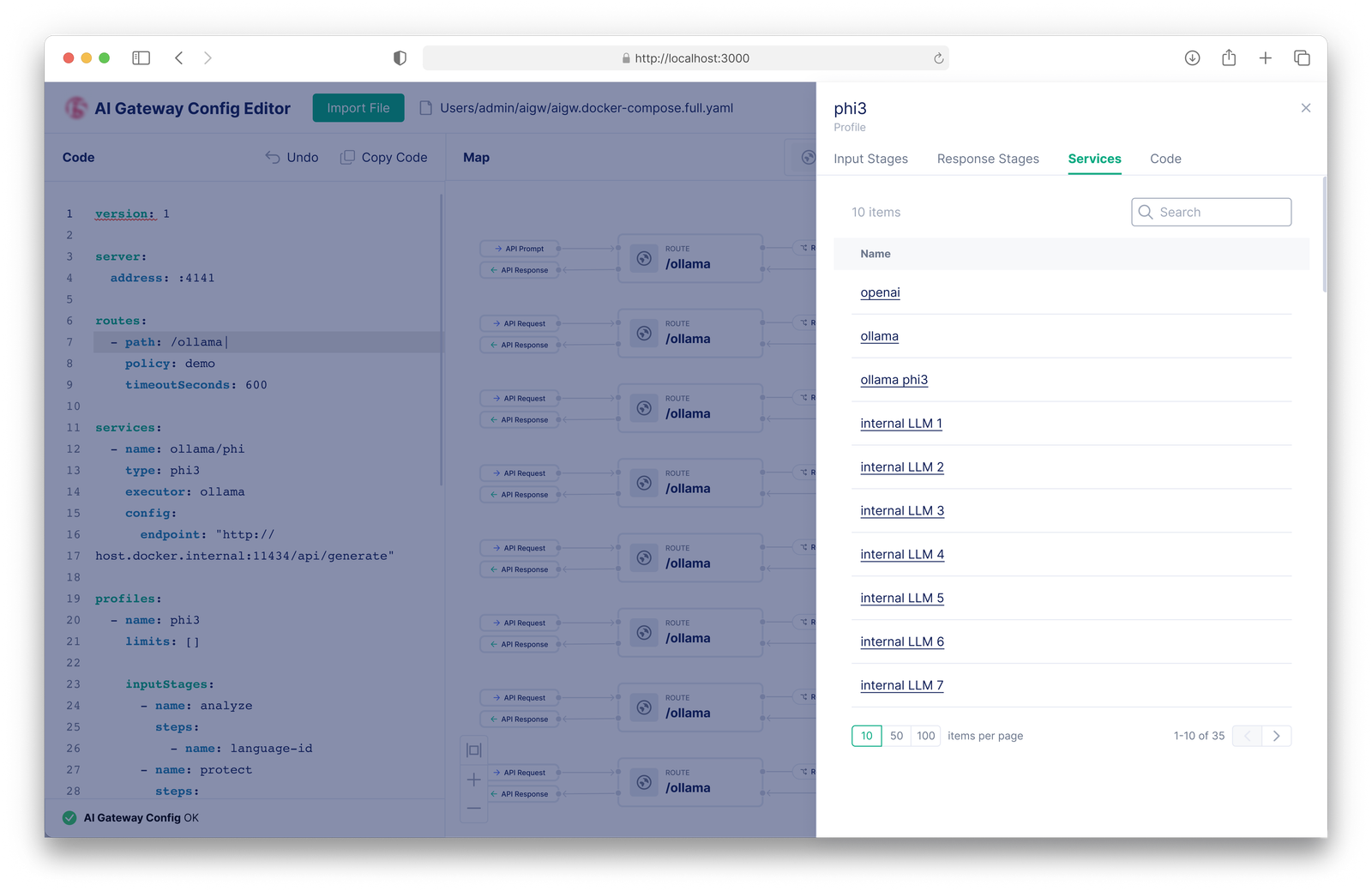Select the Services tab
The width and height of the screenshot is (1372, 891).
click(x=1094, y=159)
